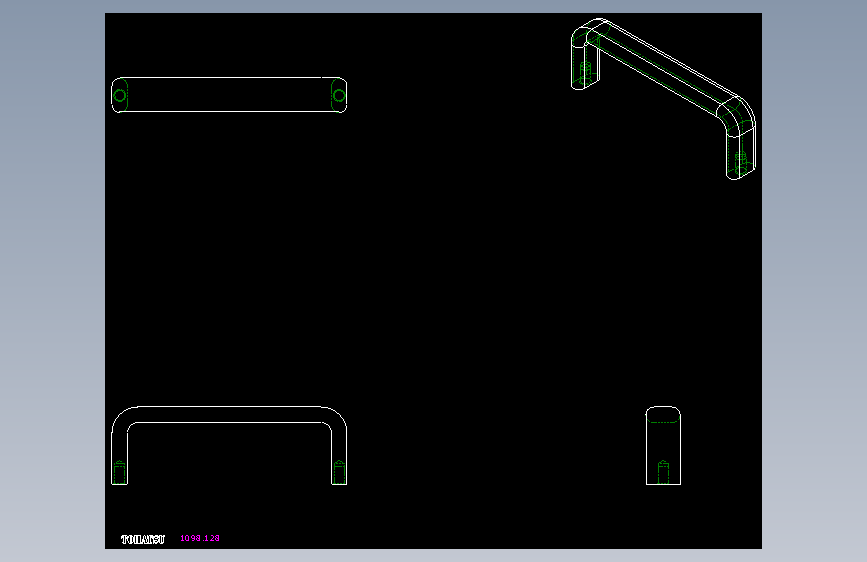
Task: Pick left mounting hole circle in top view
Action: click(x=119, y=96)
